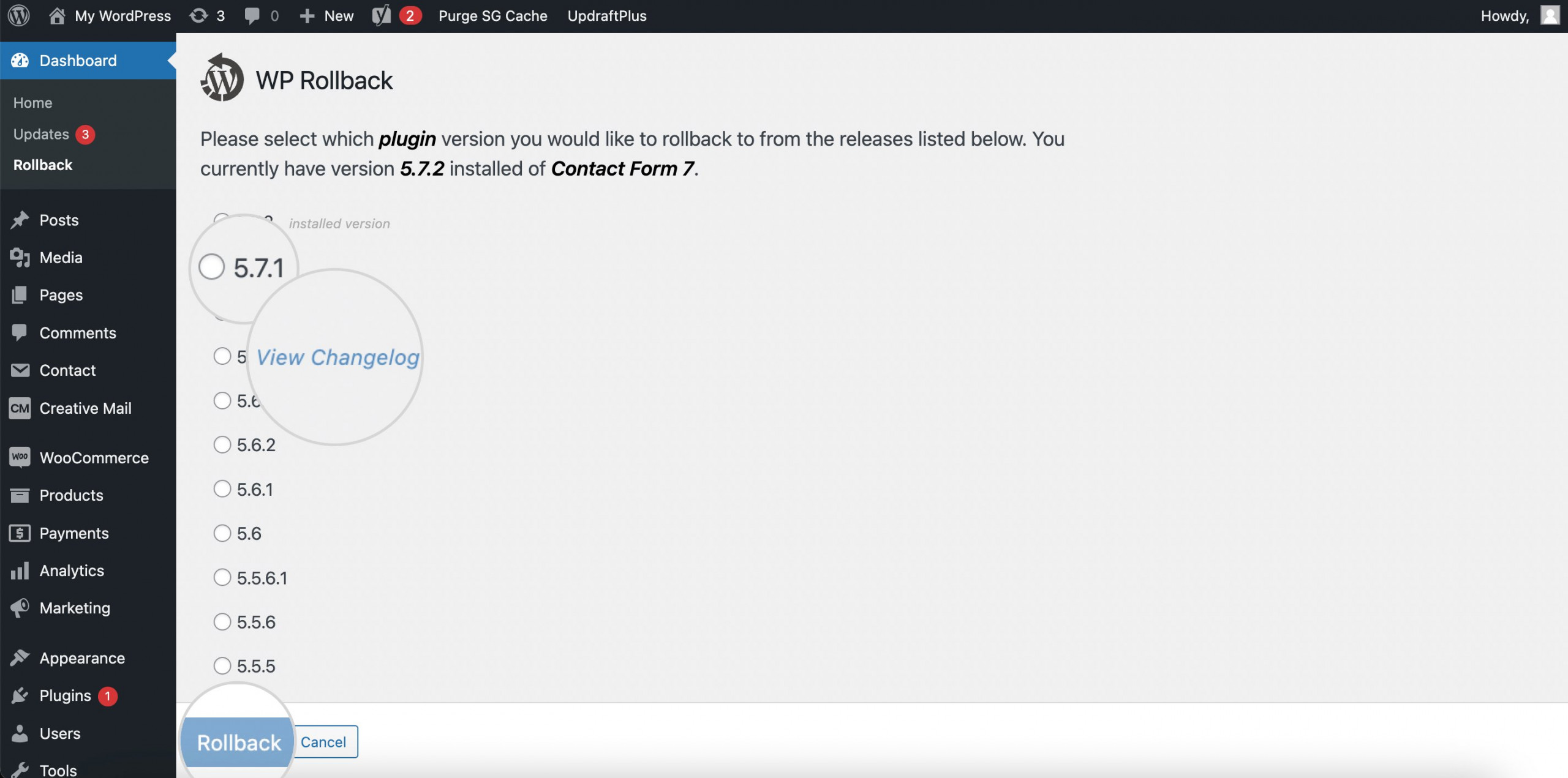Select the 5.5.6 version radio button

pyautogui.click(x=222, y=621)
